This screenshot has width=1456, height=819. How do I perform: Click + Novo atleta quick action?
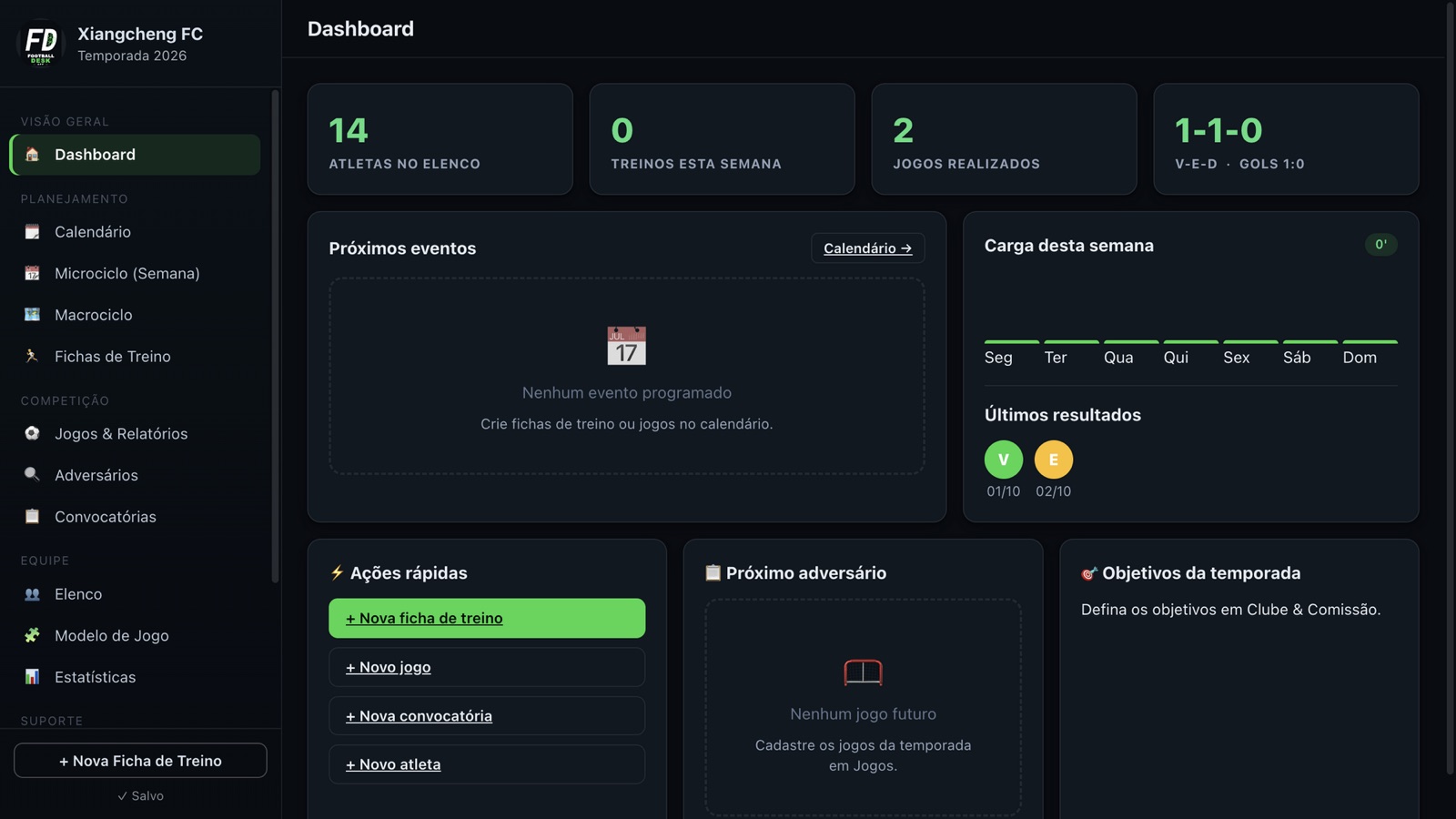click(x=487, y=764)
